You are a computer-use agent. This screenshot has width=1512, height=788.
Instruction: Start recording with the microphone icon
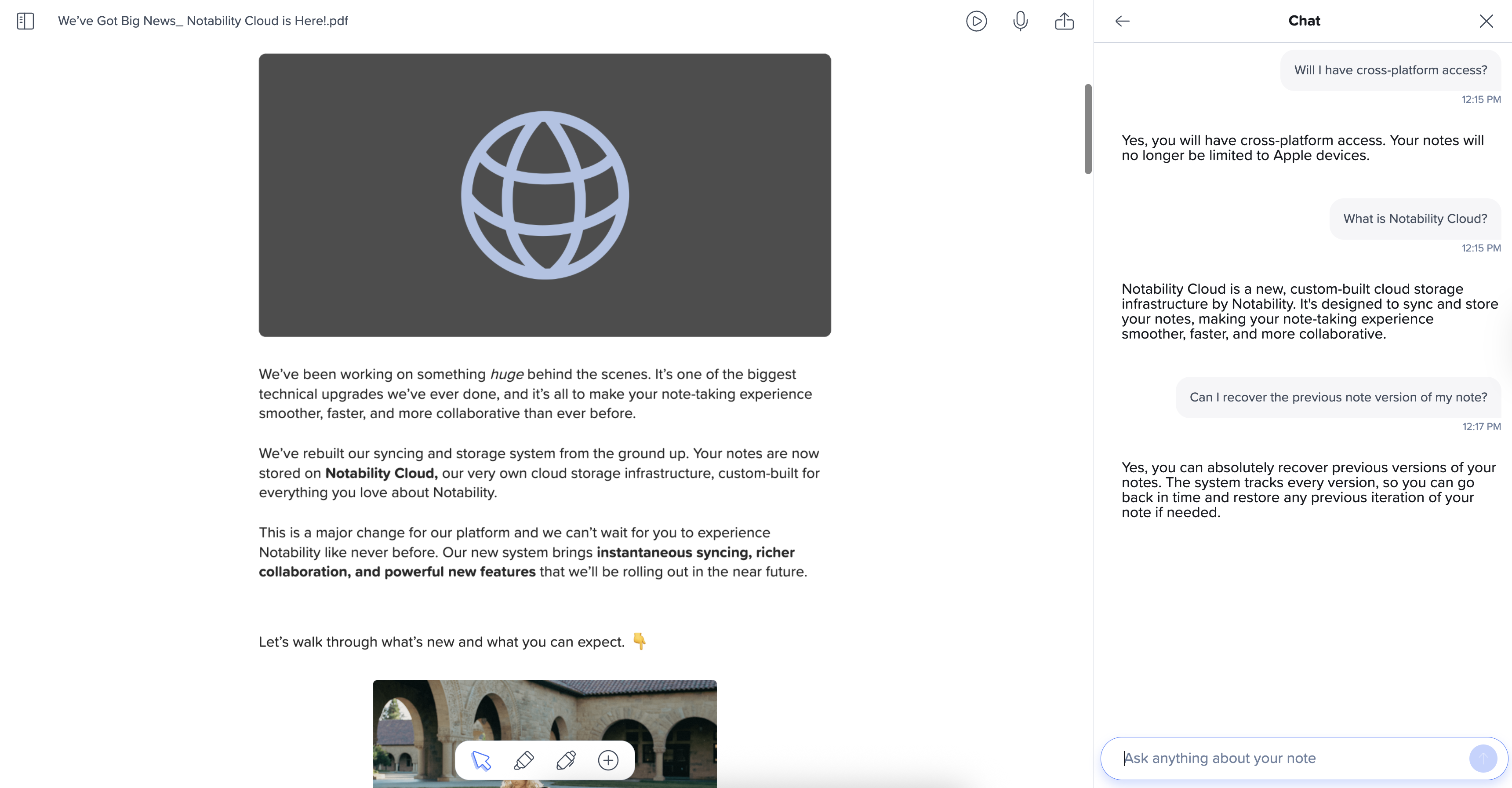click(1020, 21)
